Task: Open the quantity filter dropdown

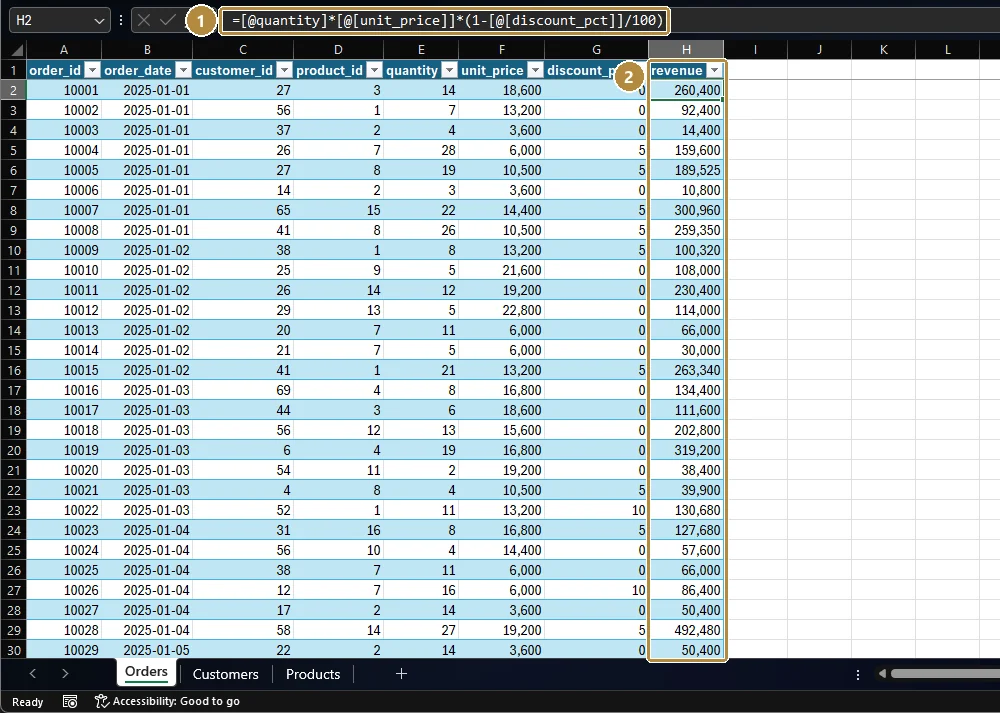Action: pyautogui.click(x=450, y=70)
